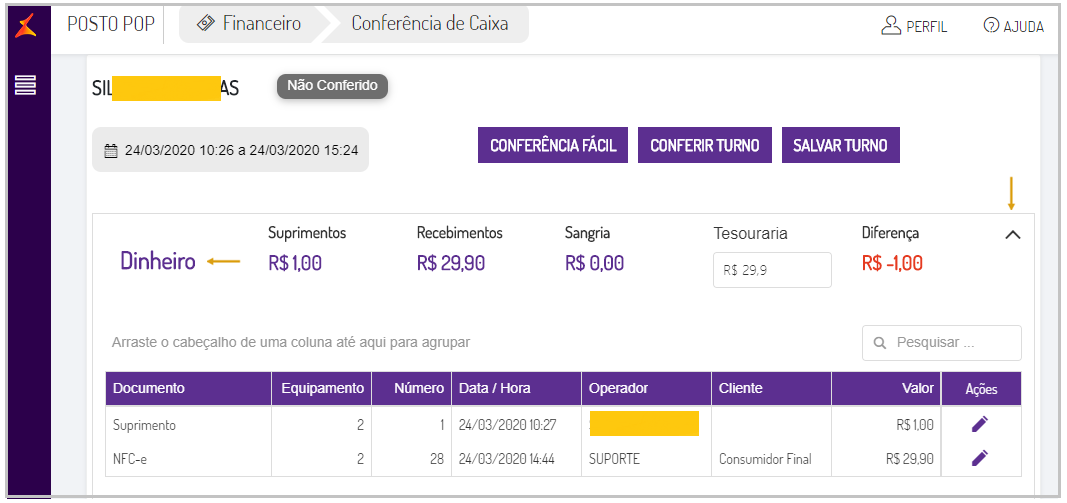1067x503 pixels.
Task: Sort by the Documento column header
Action: 149,388
